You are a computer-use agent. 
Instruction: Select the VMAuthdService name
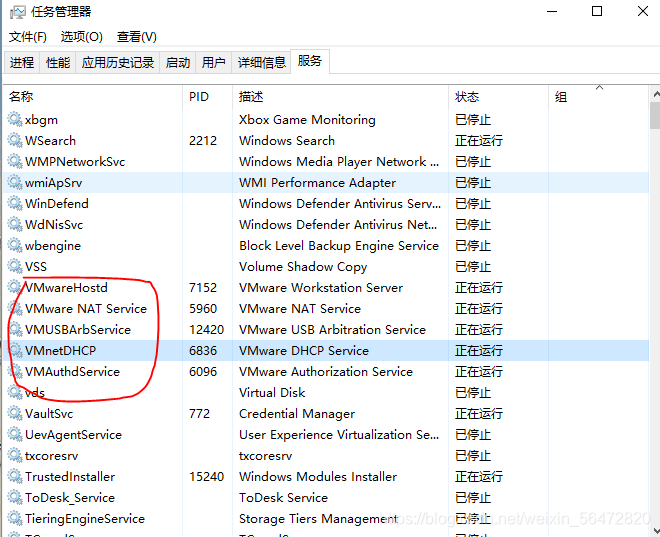point(72,372)
